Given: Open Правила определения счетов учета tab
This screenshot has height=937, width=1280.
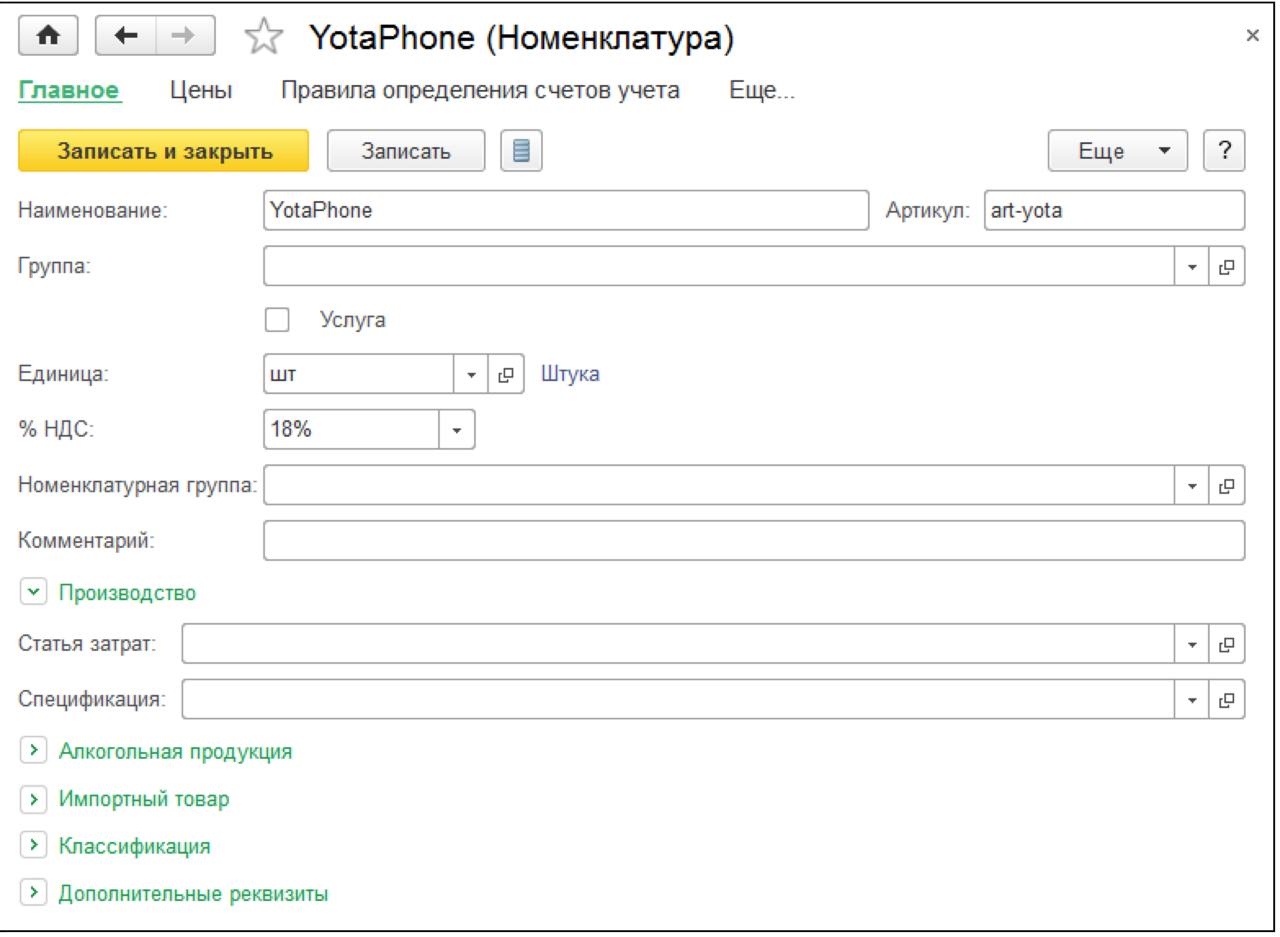Looking at the screenshot, I should [480, 92].
